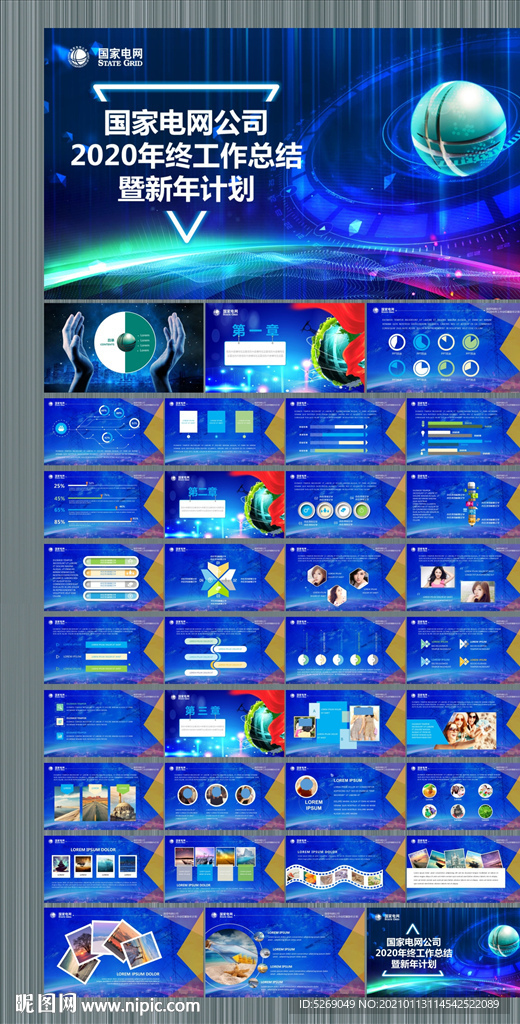Viewport: 520px width, 1024px height.
Task: Open the 第一章 chapter slide
Action: [285, 347]
